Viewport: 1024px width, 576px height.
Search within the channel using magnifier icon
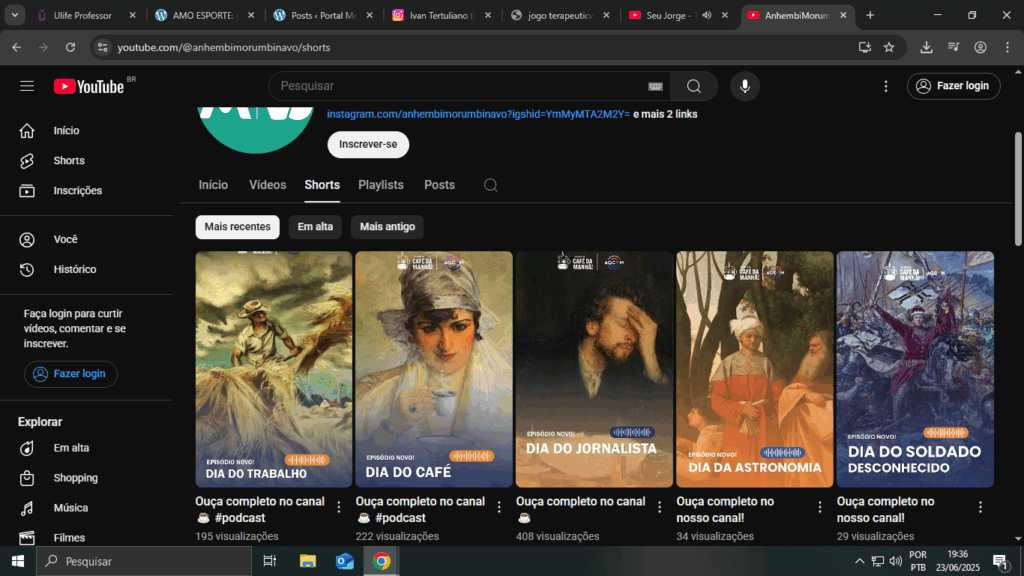tap(490, 185)
